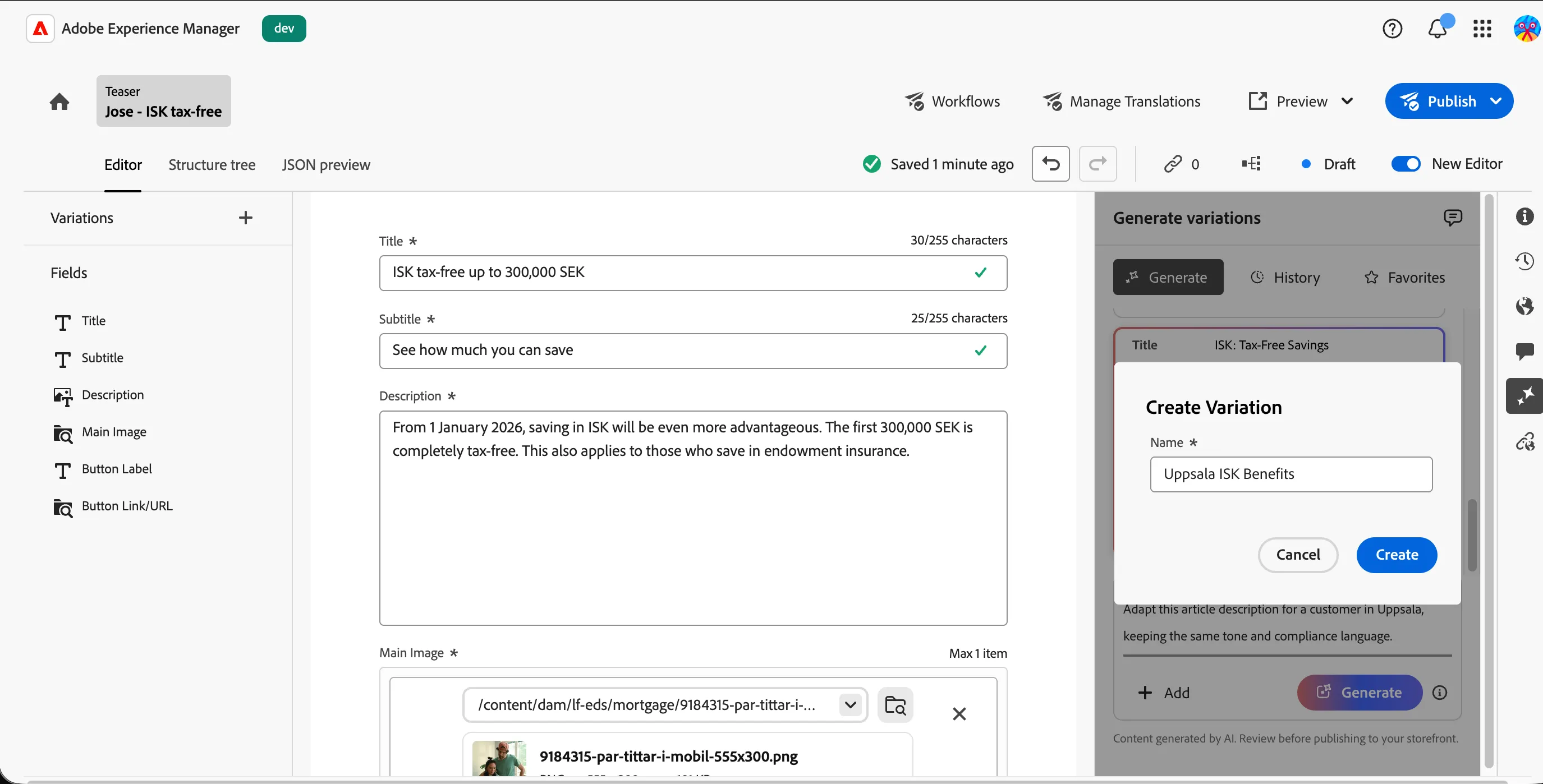Add a new variation with plus icon
Image resolution: width=1543 pixels, height=784 pixels.
point(246,217)
